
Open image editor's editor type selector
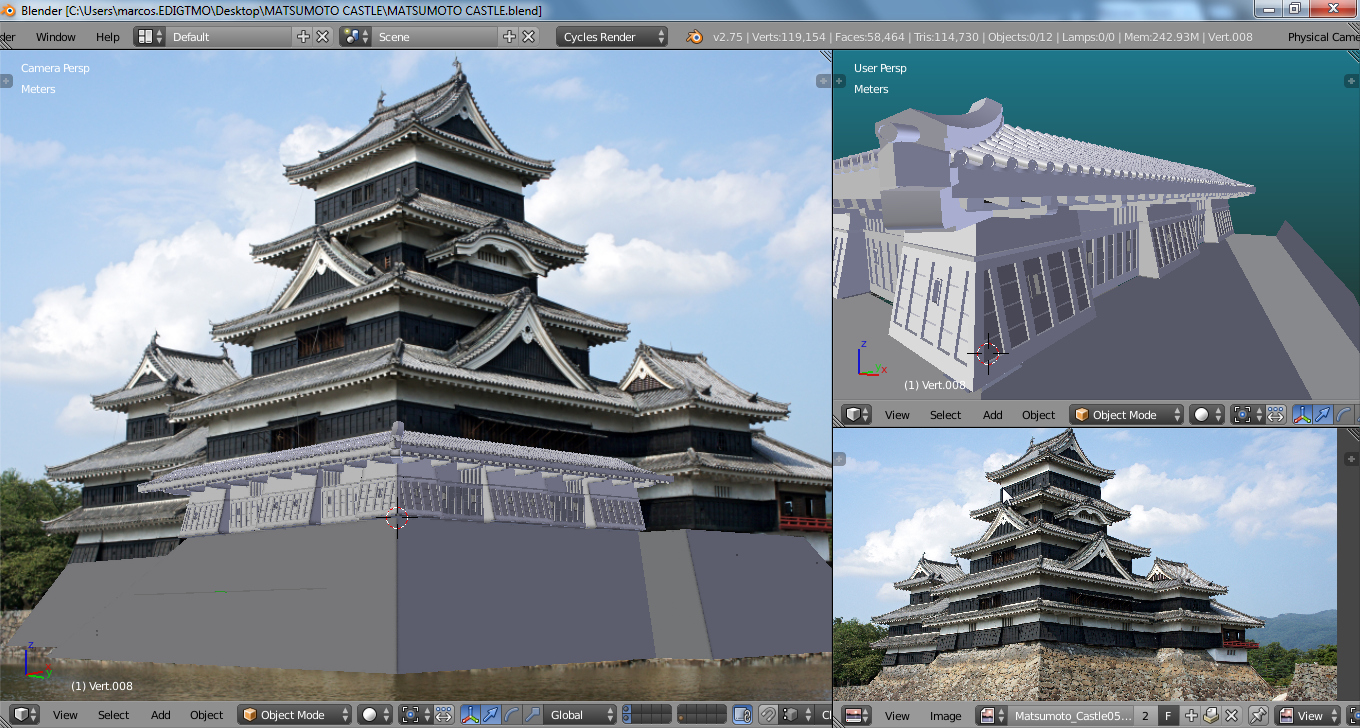point(857,715)
